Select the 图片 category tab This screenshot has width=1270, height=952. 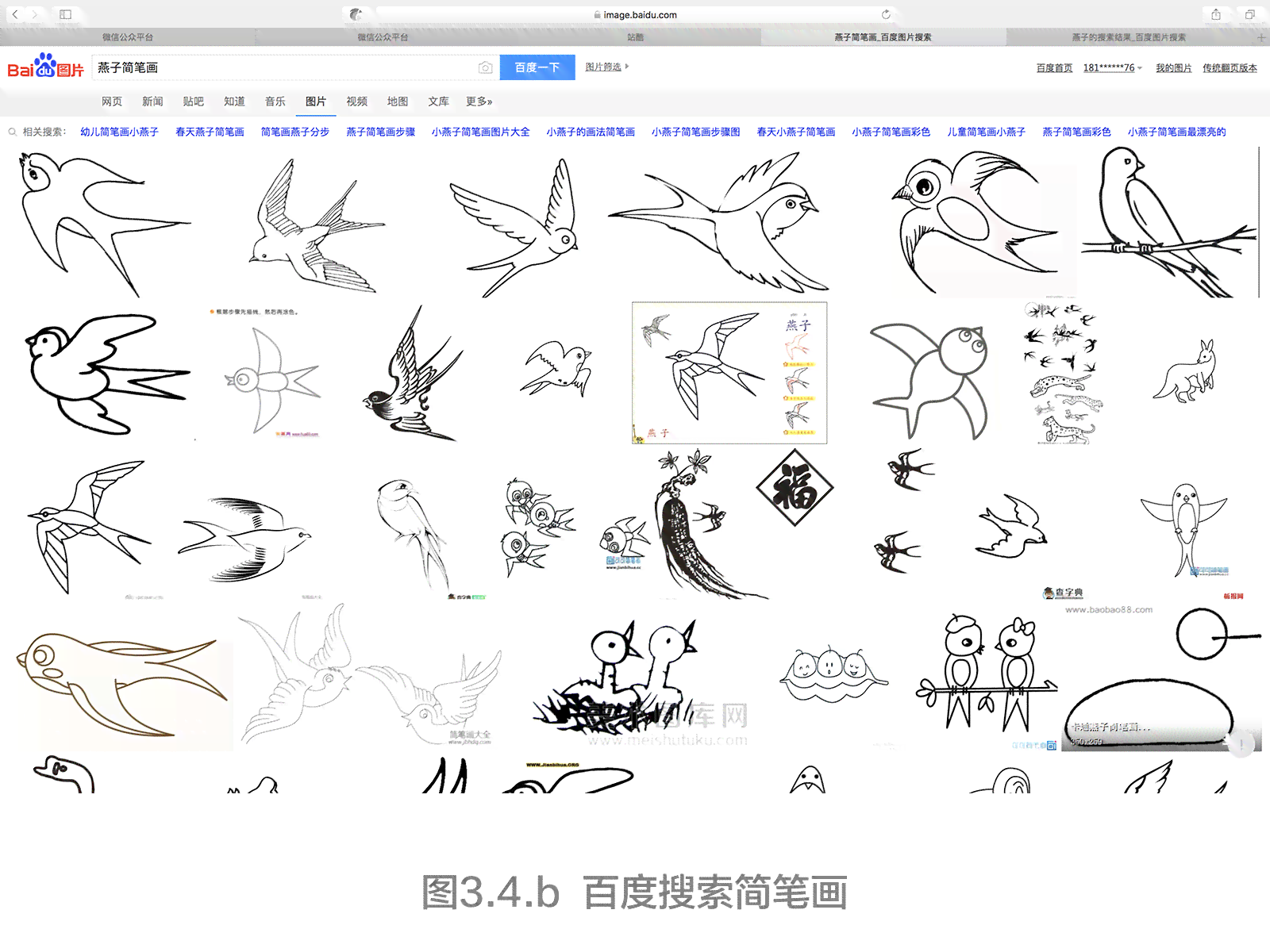coord(316,102)
